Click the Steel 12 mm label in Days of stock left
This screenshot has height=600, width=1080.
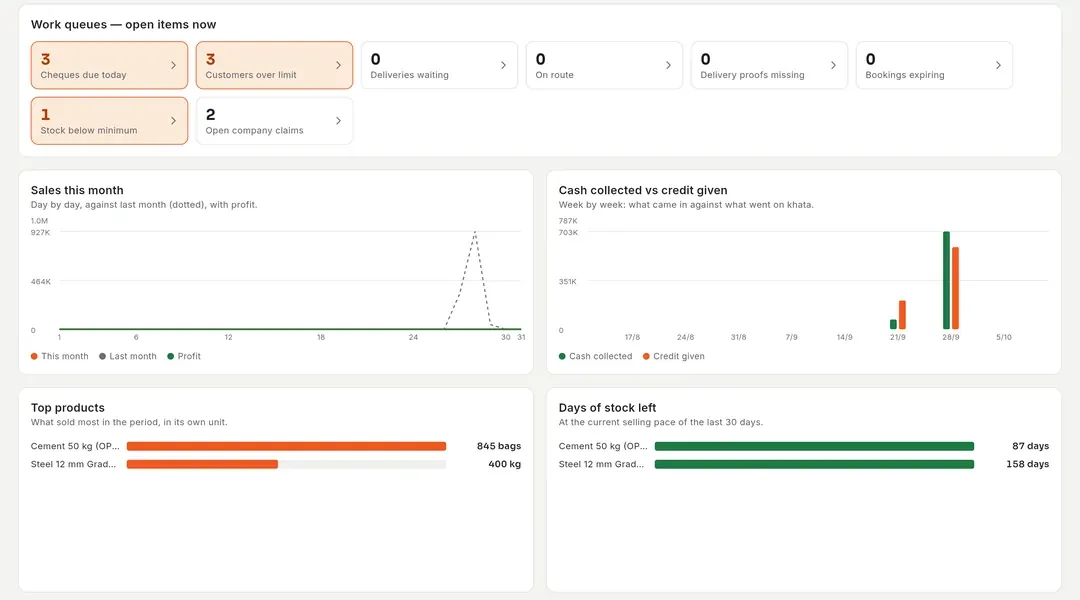pyautogui.click(x=601, y=464)
